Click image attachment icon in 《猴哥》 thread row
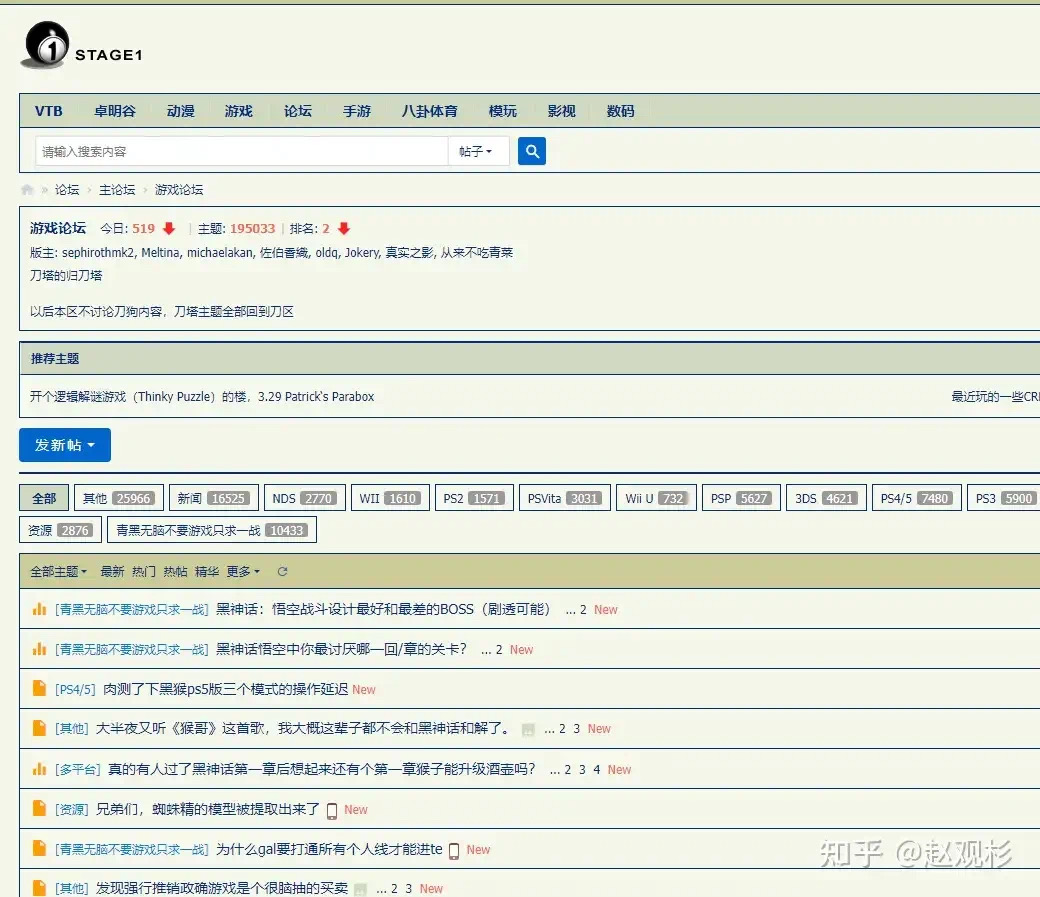Viewport: 1040px width, 897px height. point(528,730)
